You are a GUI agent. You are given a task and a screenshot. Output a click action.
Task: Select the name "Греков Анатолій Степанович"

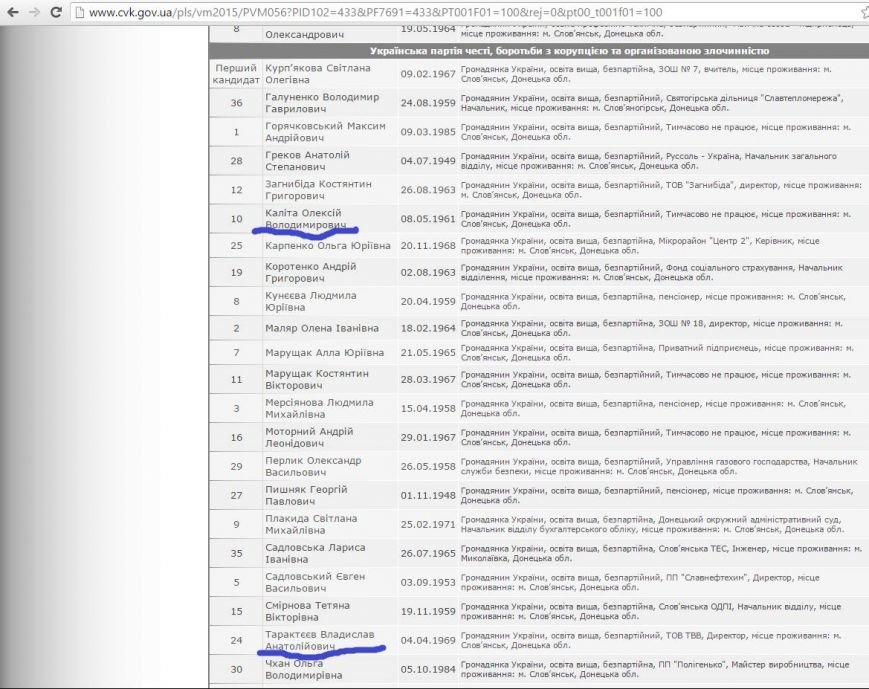[x=307, y=161]
